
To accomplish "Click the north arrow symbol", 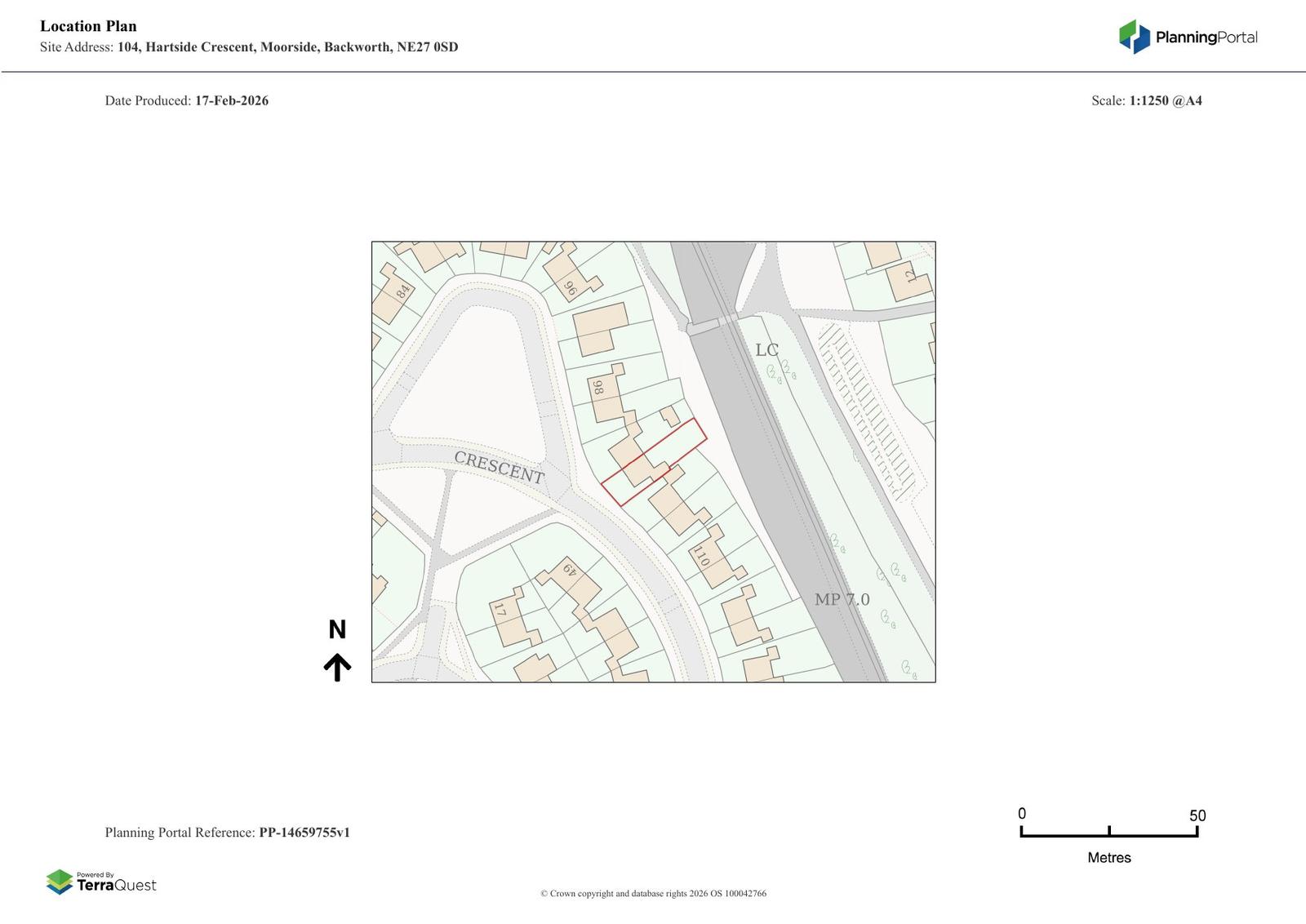I will coord(337,667).
